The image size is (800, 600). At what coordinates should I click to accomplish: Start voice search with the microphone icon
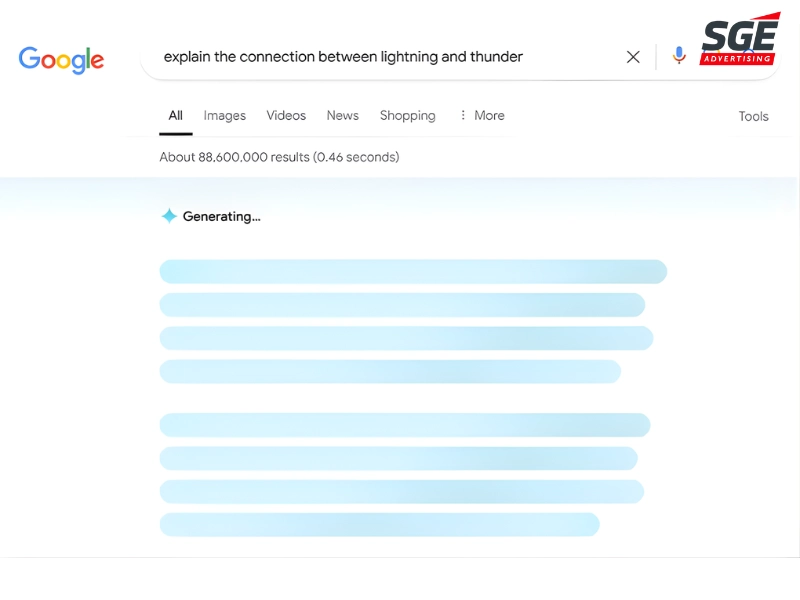679,56
